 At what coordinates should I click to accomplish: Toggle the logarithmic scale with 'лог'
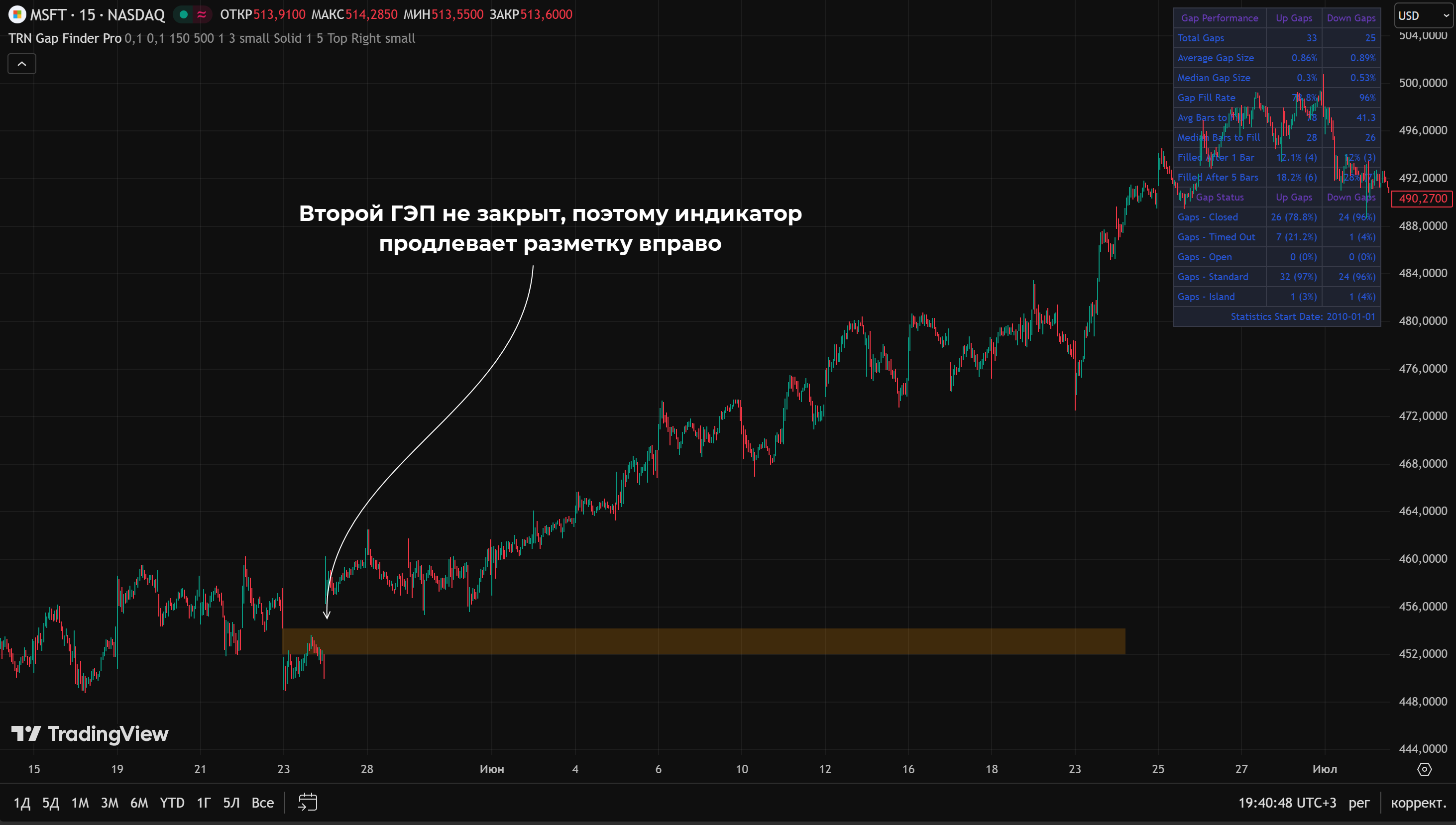pyautogui.click(x=1358, y=802)
